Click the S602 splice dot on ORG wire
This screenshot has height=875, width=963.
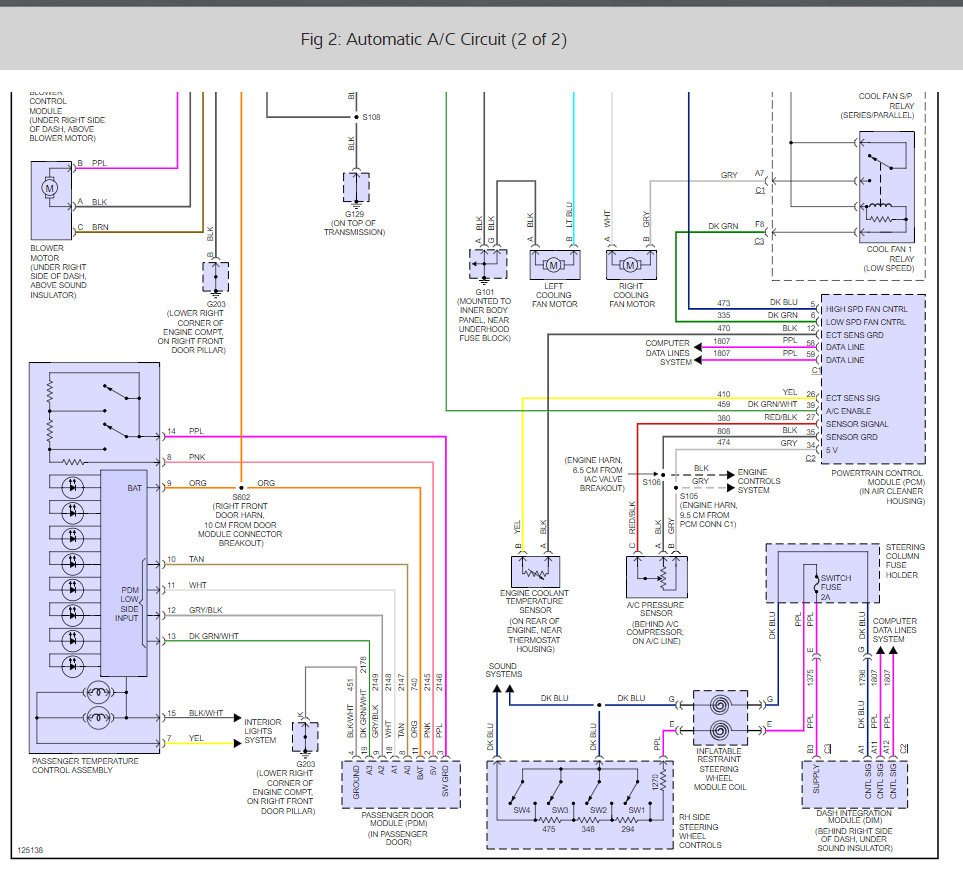tap(241, 488)
